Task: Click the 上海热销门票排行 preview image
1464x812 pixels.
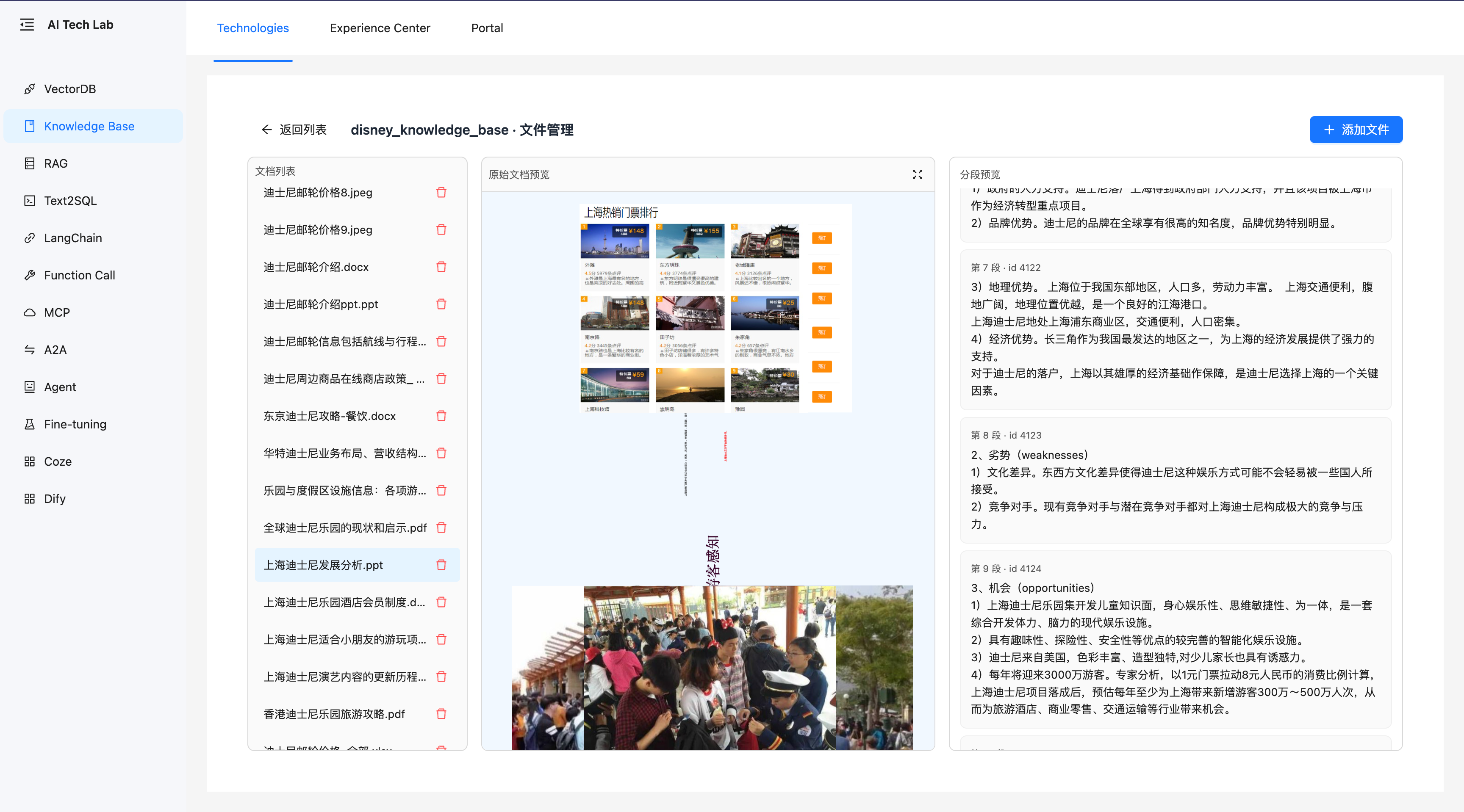Action: click(715, 308)
